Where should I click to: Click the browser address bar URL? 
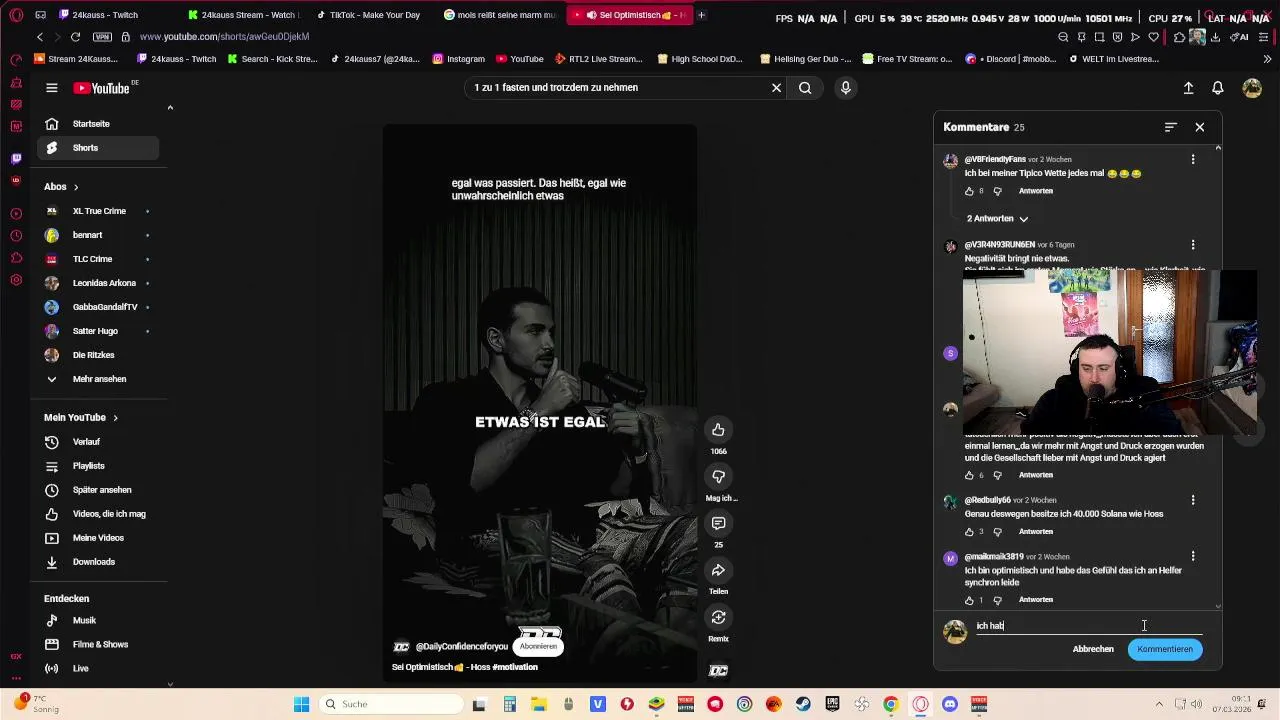coord(224,37)
